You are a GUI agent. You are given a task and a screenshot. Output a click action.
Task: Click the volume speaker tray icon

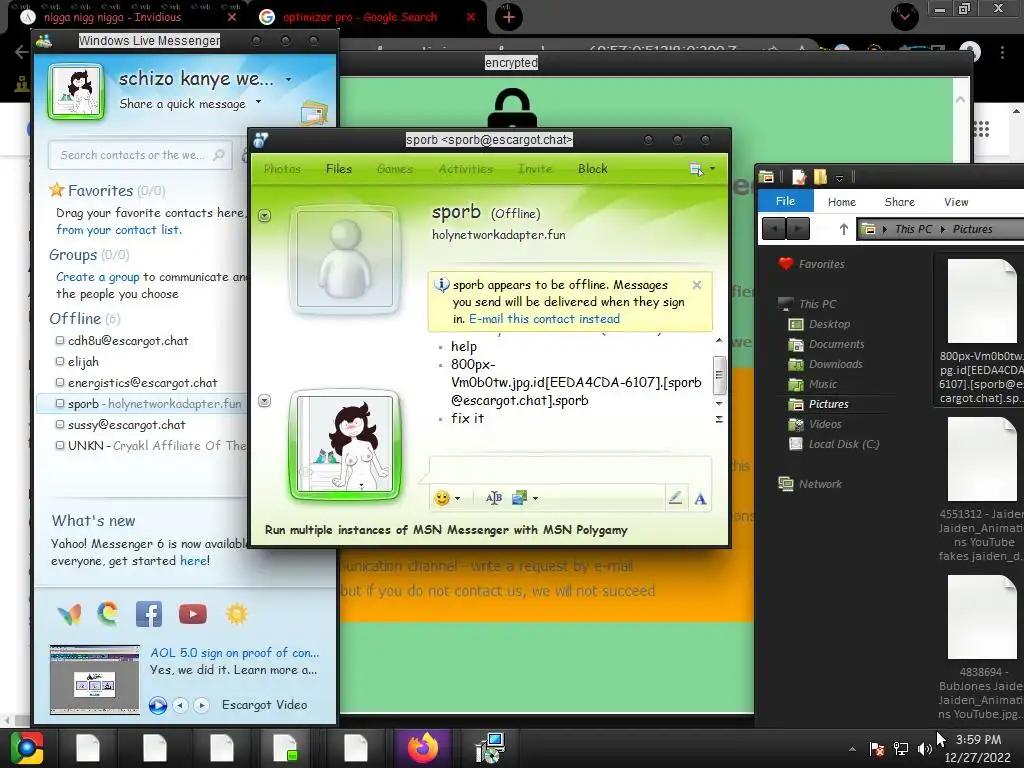tap(925, 749)
